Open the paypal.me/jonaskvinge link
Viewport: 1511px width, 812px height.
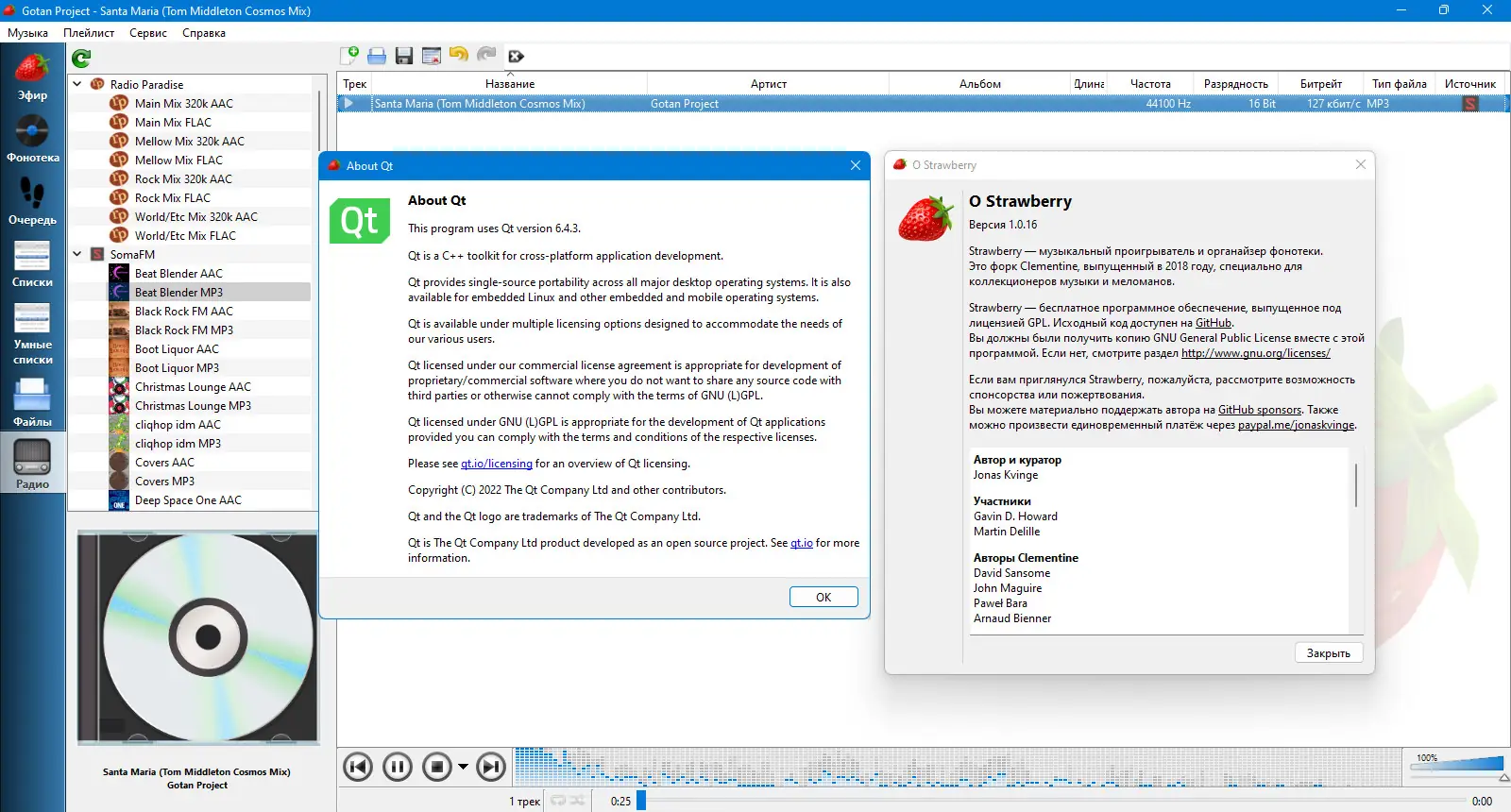[x=1297, y=425]
